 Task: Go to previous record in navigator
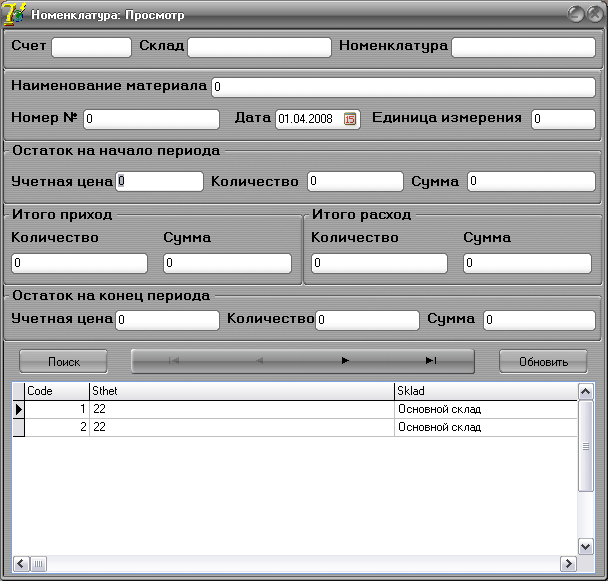260,361
